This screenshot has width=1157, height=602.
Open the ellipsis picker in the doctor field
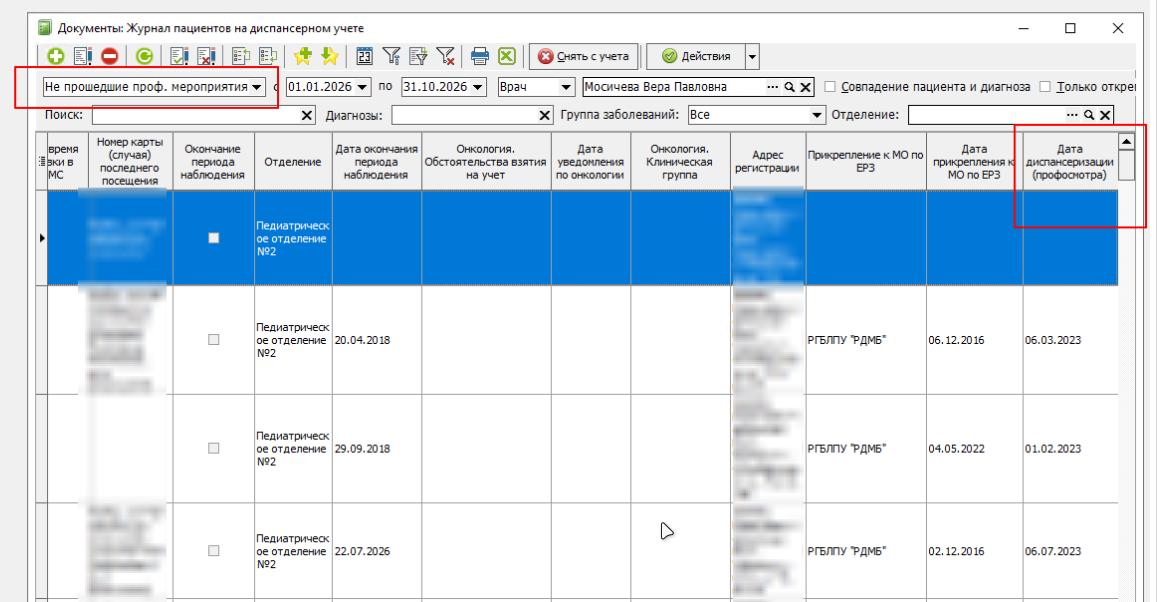click(773, 87)
